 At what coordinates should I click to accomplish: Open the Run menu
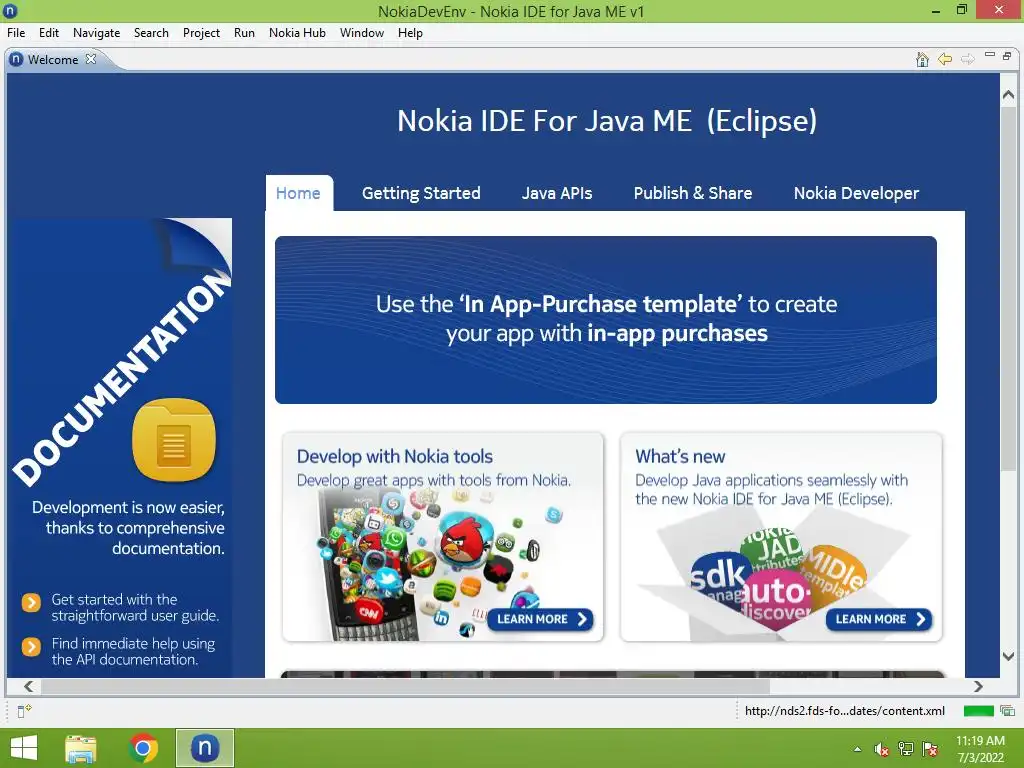(244, 33)
